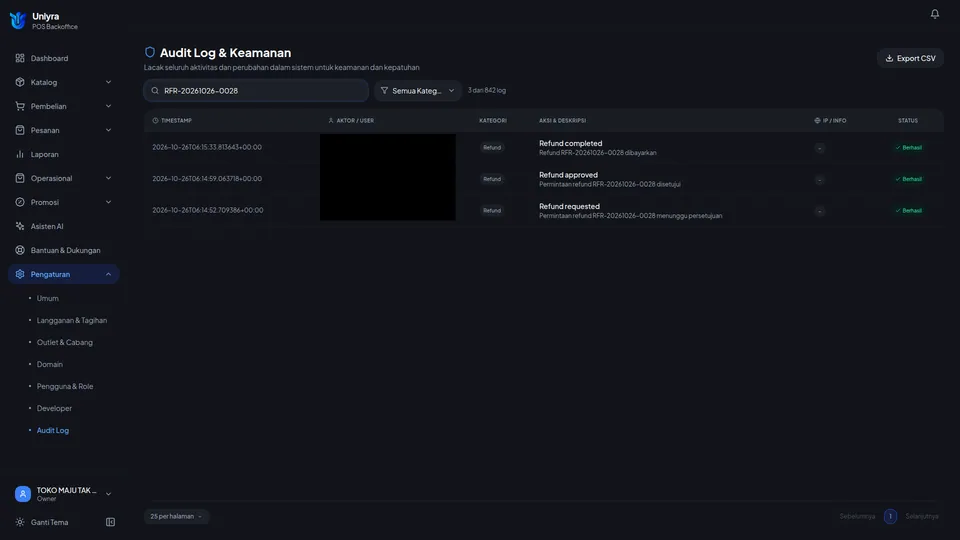Expand the Pembelian menu chevron

point(108,106)
